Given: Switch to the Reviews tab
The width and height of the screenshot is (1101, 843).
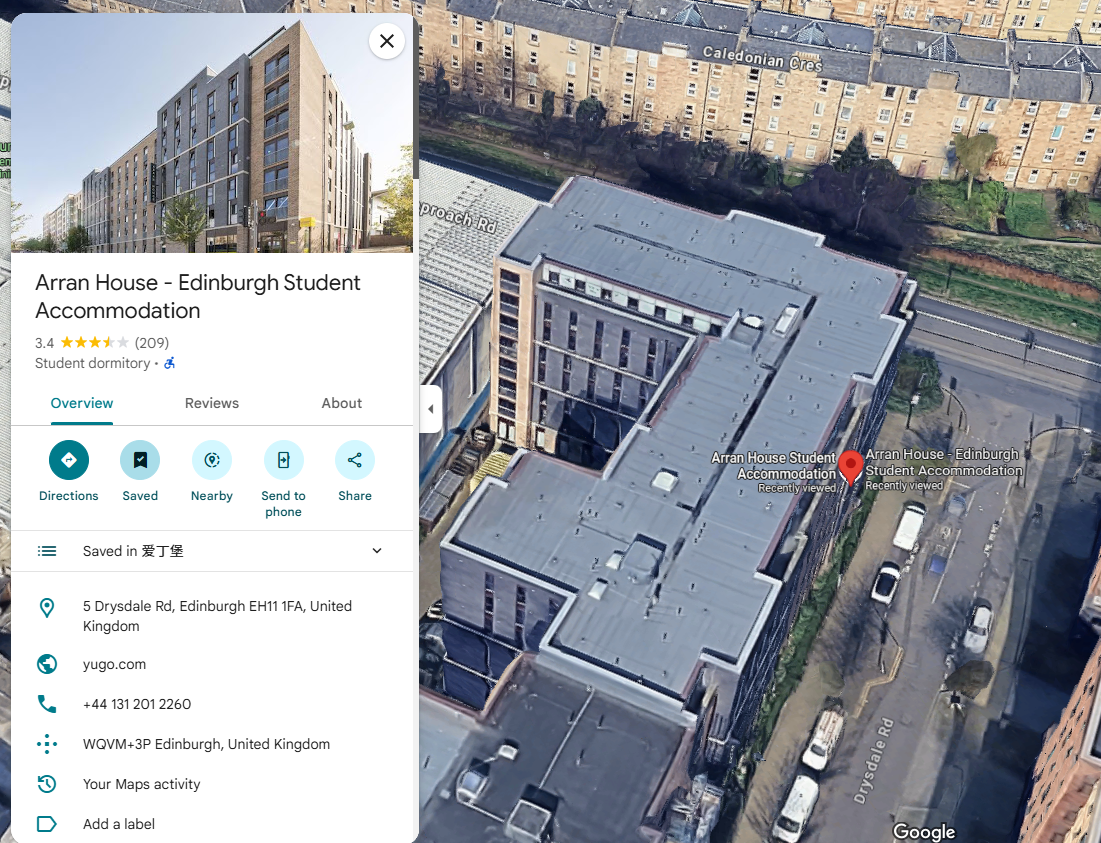Looking at the screenshot, I should pyautogui.click(x=212, y=403).
